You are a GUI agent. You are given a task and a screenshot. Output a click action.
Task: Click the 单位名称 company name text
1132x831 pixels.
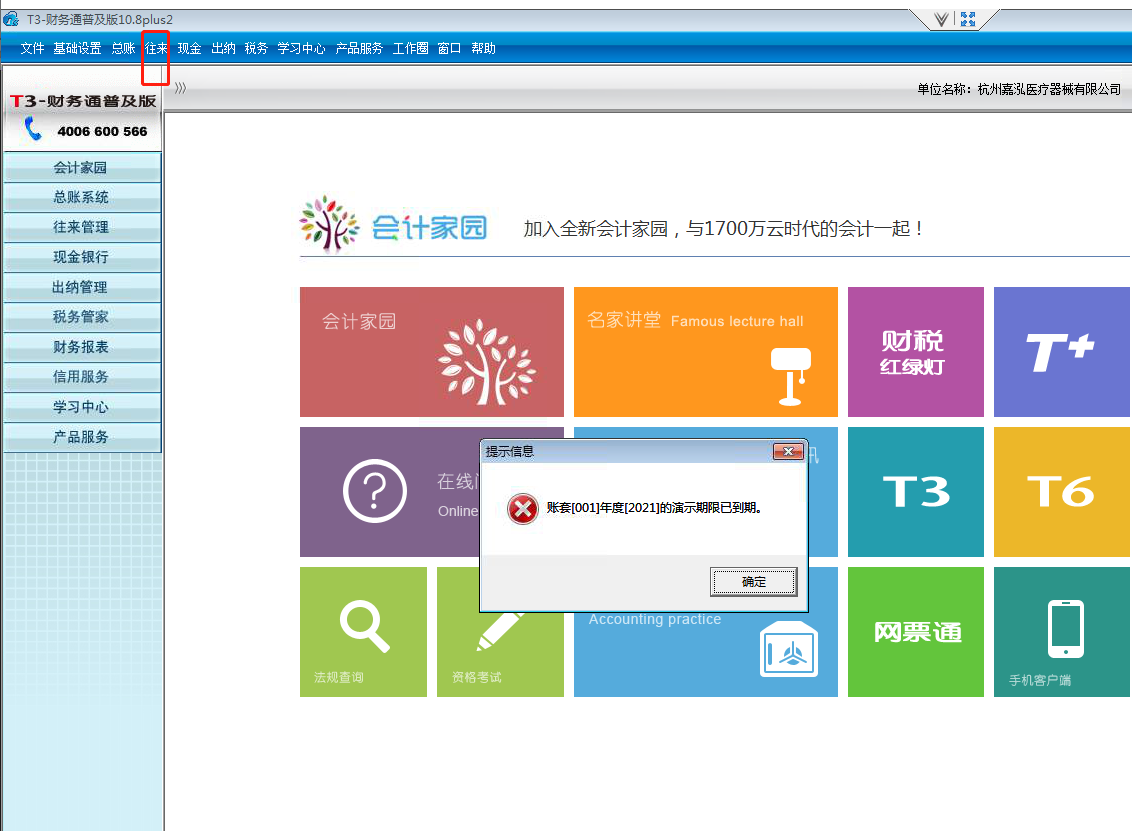point(1019,89)
